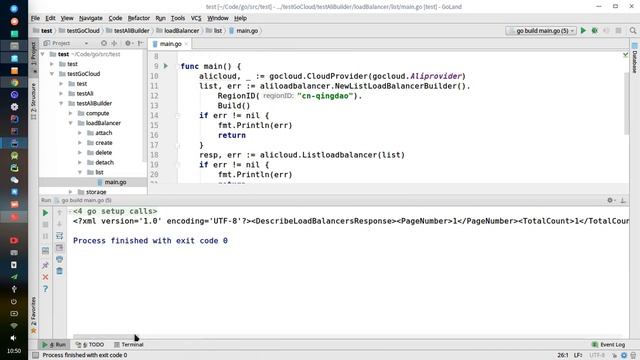Viewport: 640px width, 360px height.
Task: Open Project panel settings gear
Action: click(128, 43)
